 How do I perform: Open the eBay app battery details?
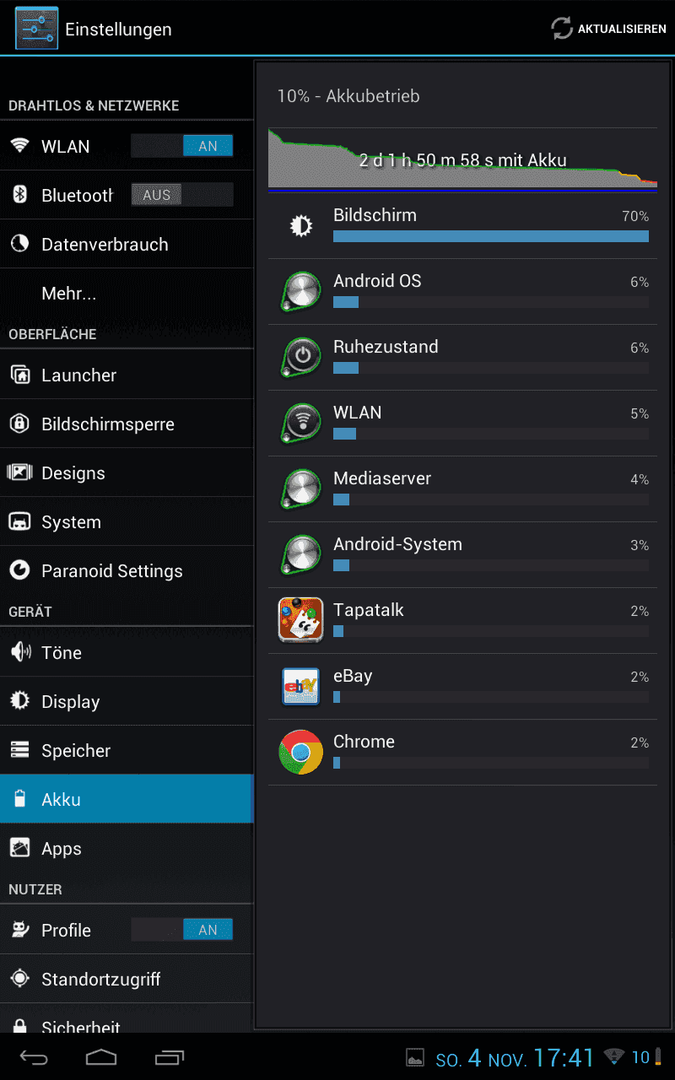(462, 687)
